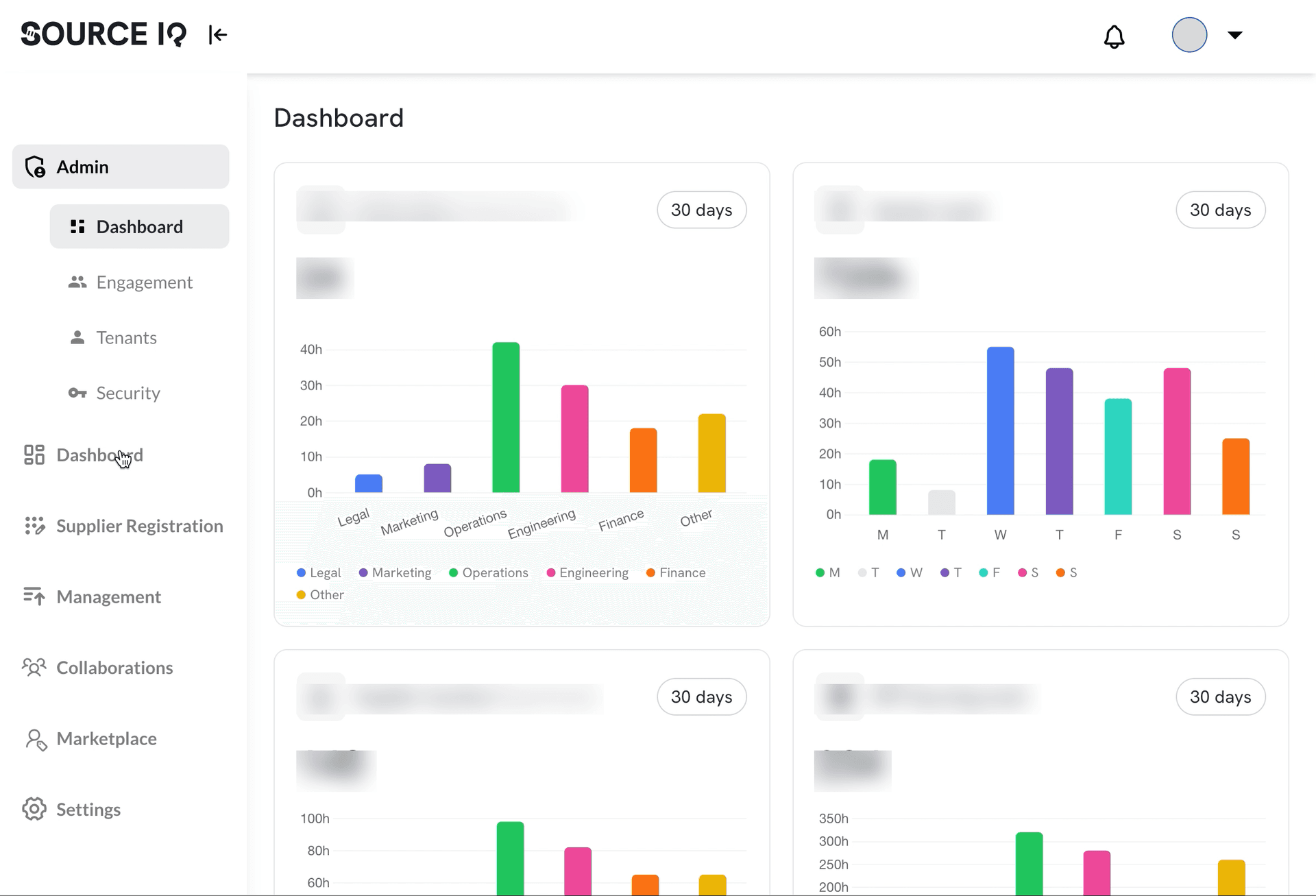Image resolution: width=1316 pixels, height=896 pixels.
Task: Open the Marketplace section
Action: pyautogui.click(x=90, y=739)
